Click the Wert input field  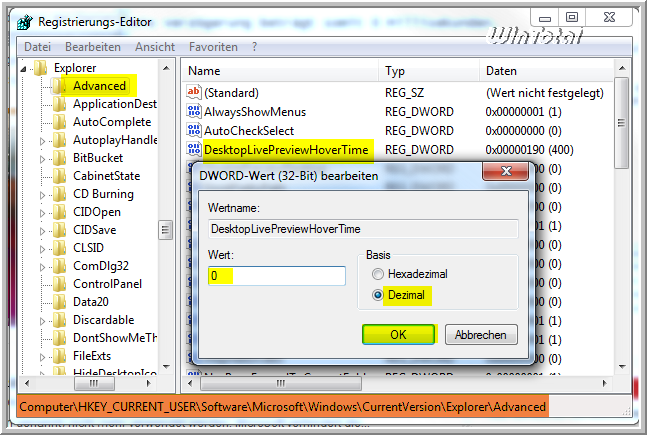[277, 276]
